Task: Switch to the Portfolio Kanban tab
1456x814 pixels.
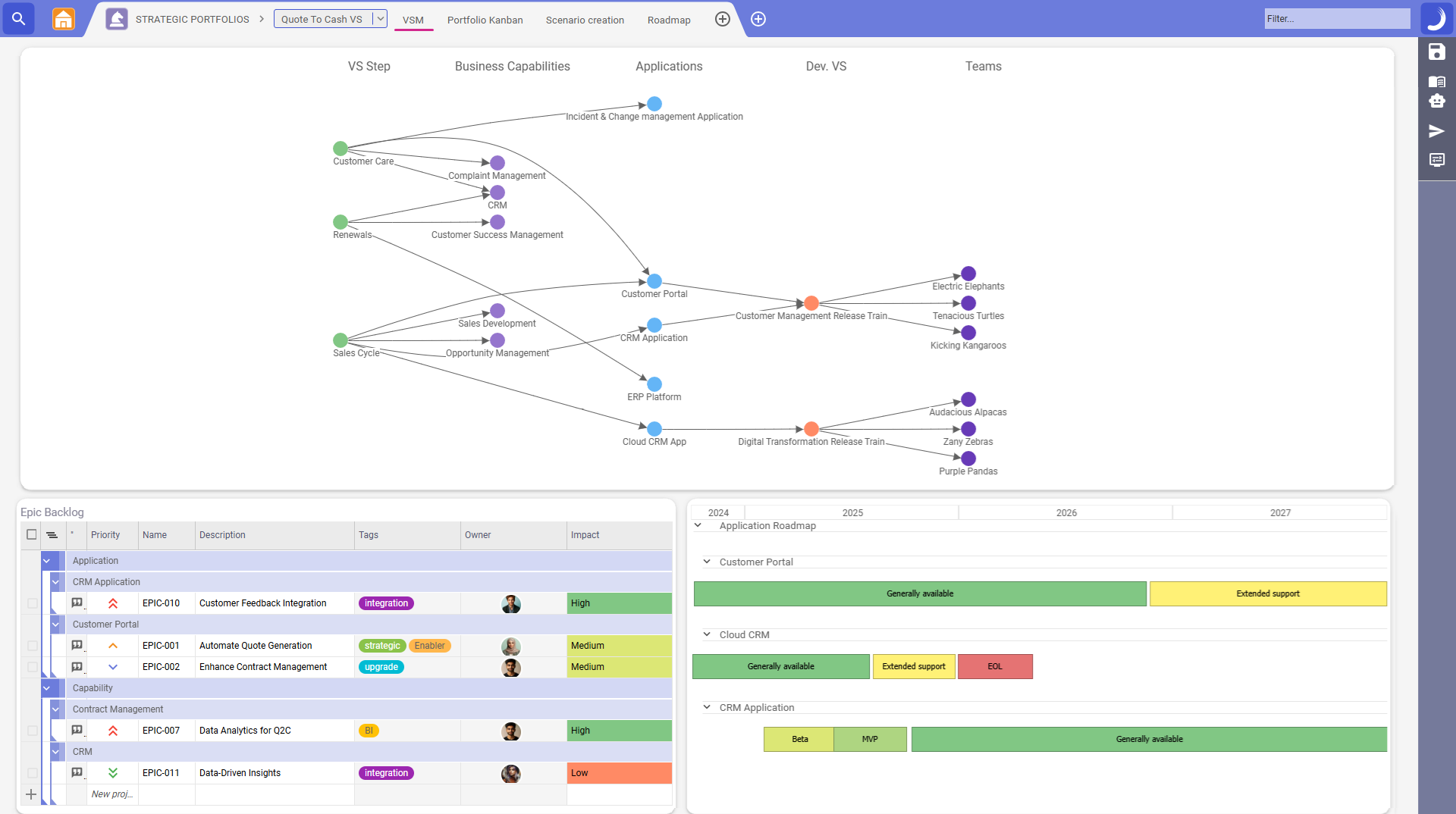Action: (485, 20)
